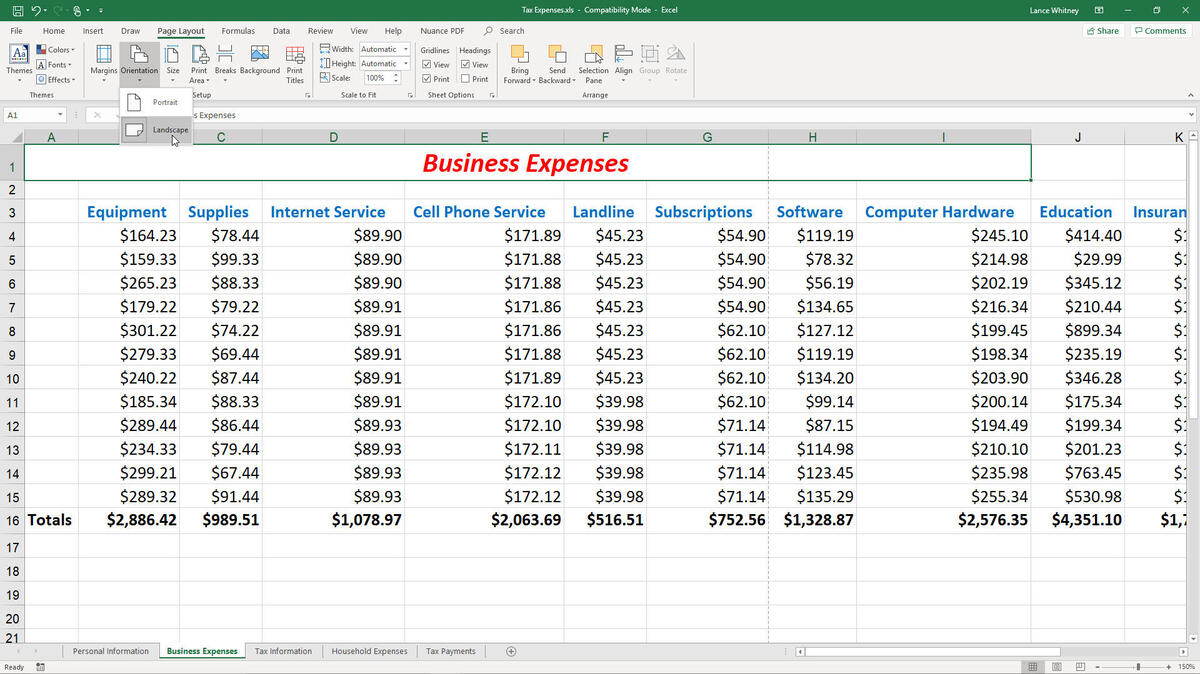1200x674 pixels.
Task: Switch to the Household Expenses sheet tab
Action: [x=369, y=651]
